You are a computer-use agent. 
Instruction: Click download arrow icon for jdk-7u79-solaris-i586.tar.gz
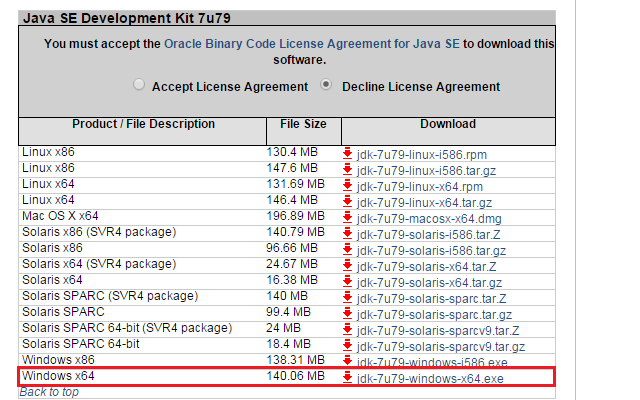pyautogui.click(x=347, y=250)
